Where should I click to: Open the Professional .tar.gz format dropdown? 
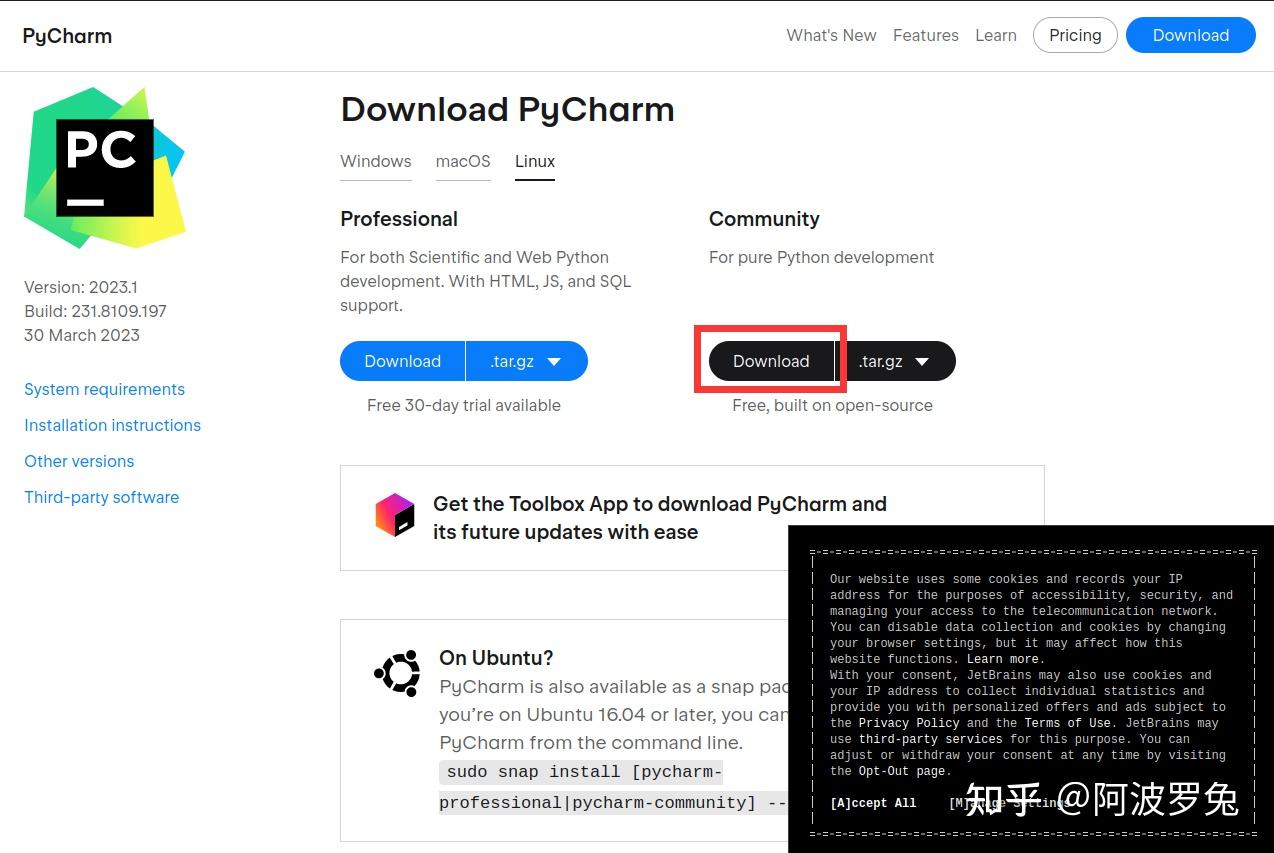(x=526, y=361)
